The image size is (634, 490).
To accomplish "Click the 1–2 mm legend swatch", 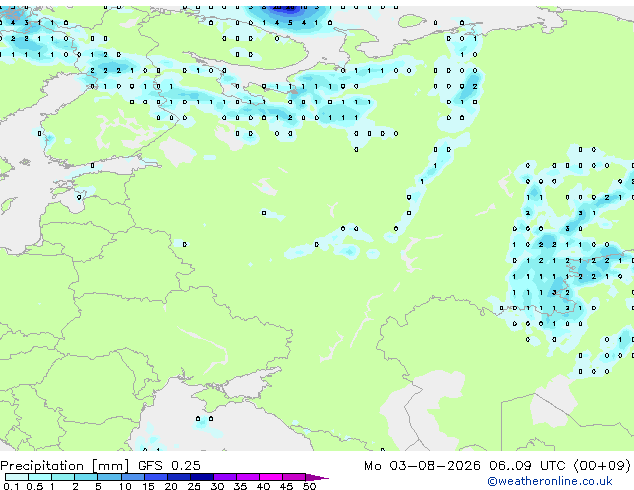I will pos(63,477).
